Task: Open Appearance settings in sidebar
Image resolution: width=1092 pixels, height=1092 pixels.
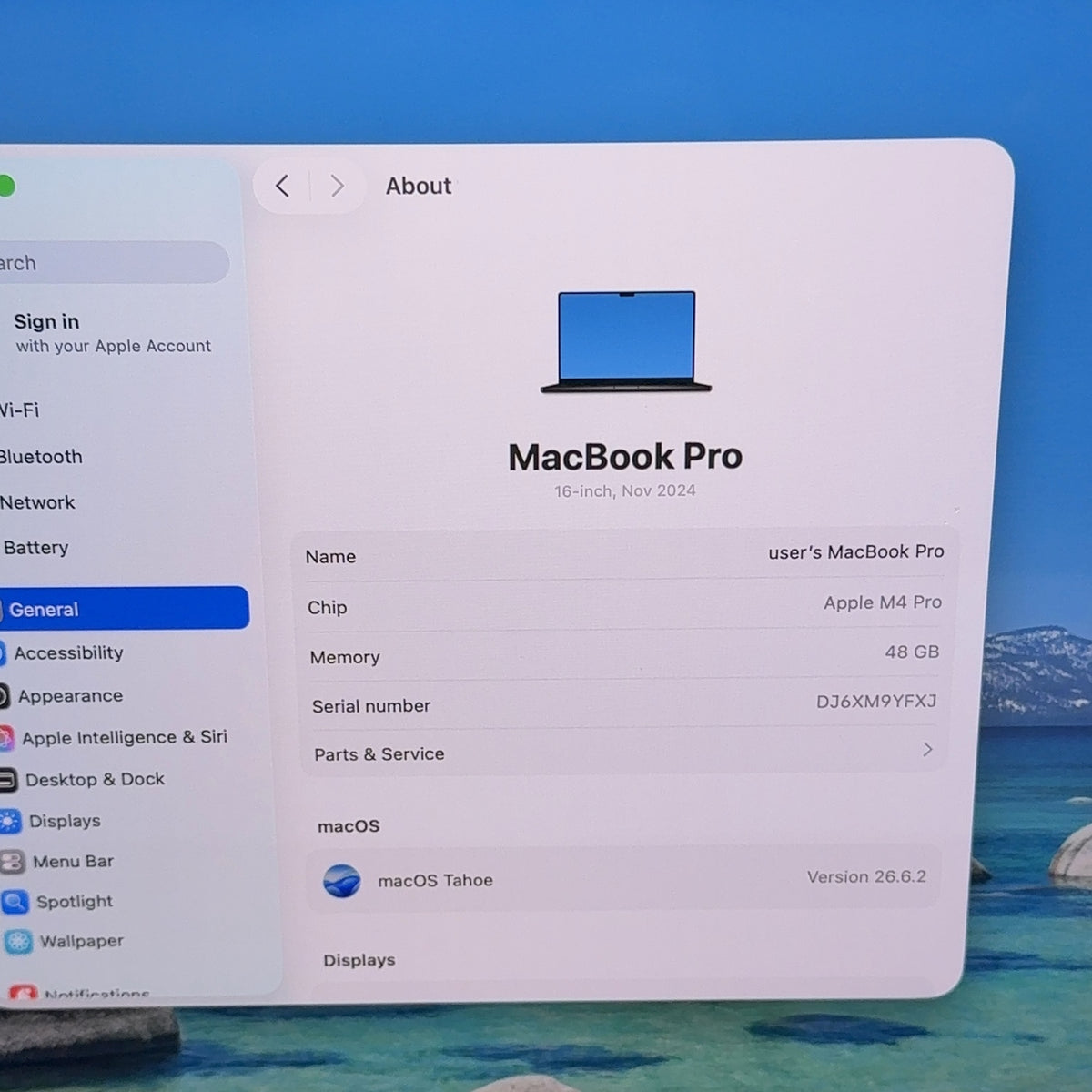Action: coord(70,696)
